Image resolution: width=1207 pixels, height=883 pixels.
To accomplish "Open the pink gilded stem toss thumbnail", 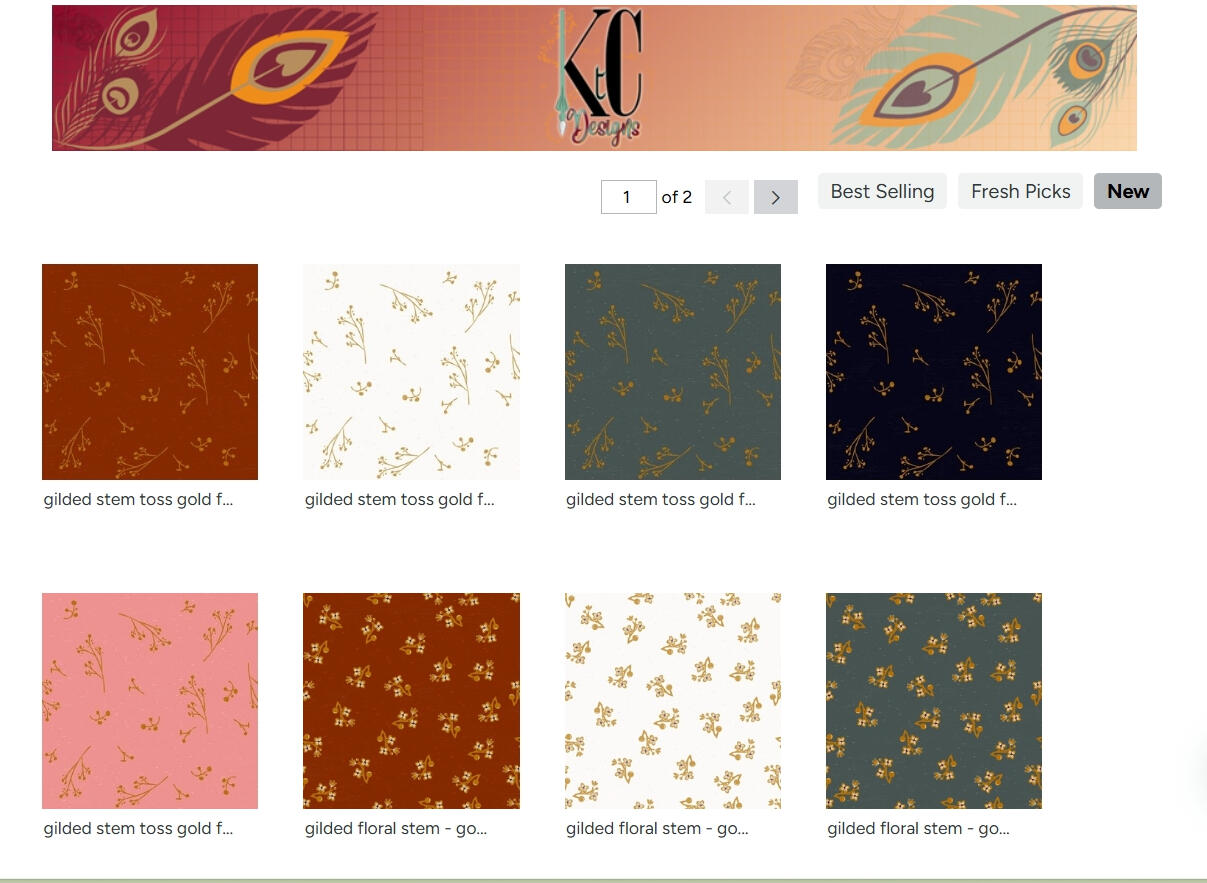I will [x=150, y=701].
